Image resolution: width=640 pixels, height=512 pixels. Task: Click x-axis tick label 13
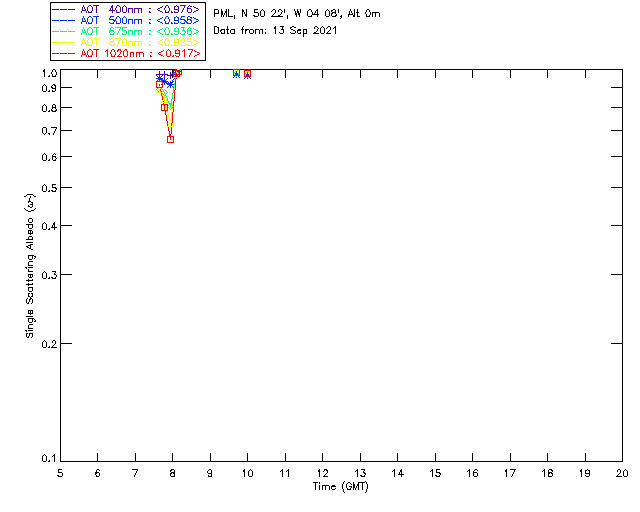click(x=360, y=473)
